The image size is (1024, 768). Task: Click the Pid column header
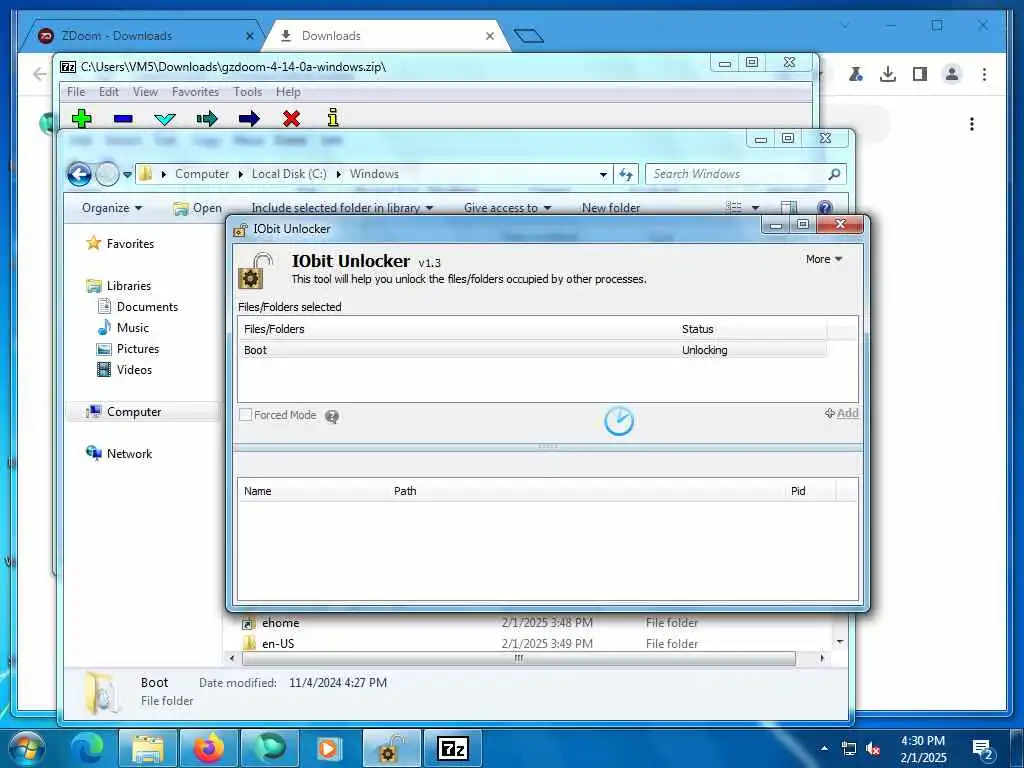click(798, 491)
